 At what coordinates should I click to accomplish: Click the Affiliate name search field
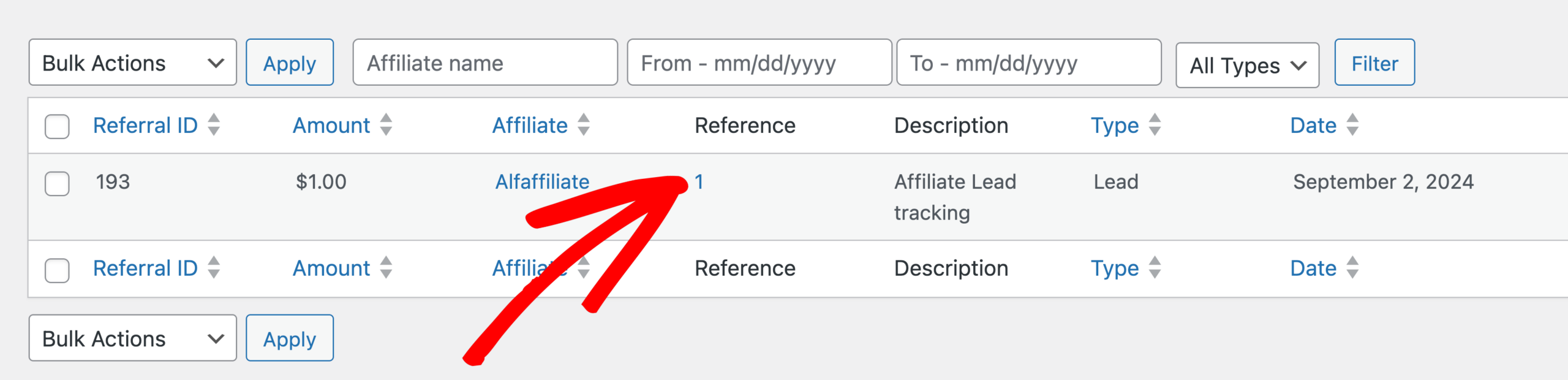(484, 62)
